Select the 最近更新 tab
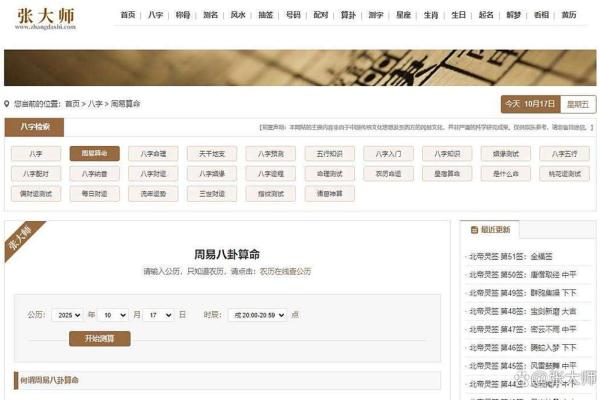 tap(490, 230)
